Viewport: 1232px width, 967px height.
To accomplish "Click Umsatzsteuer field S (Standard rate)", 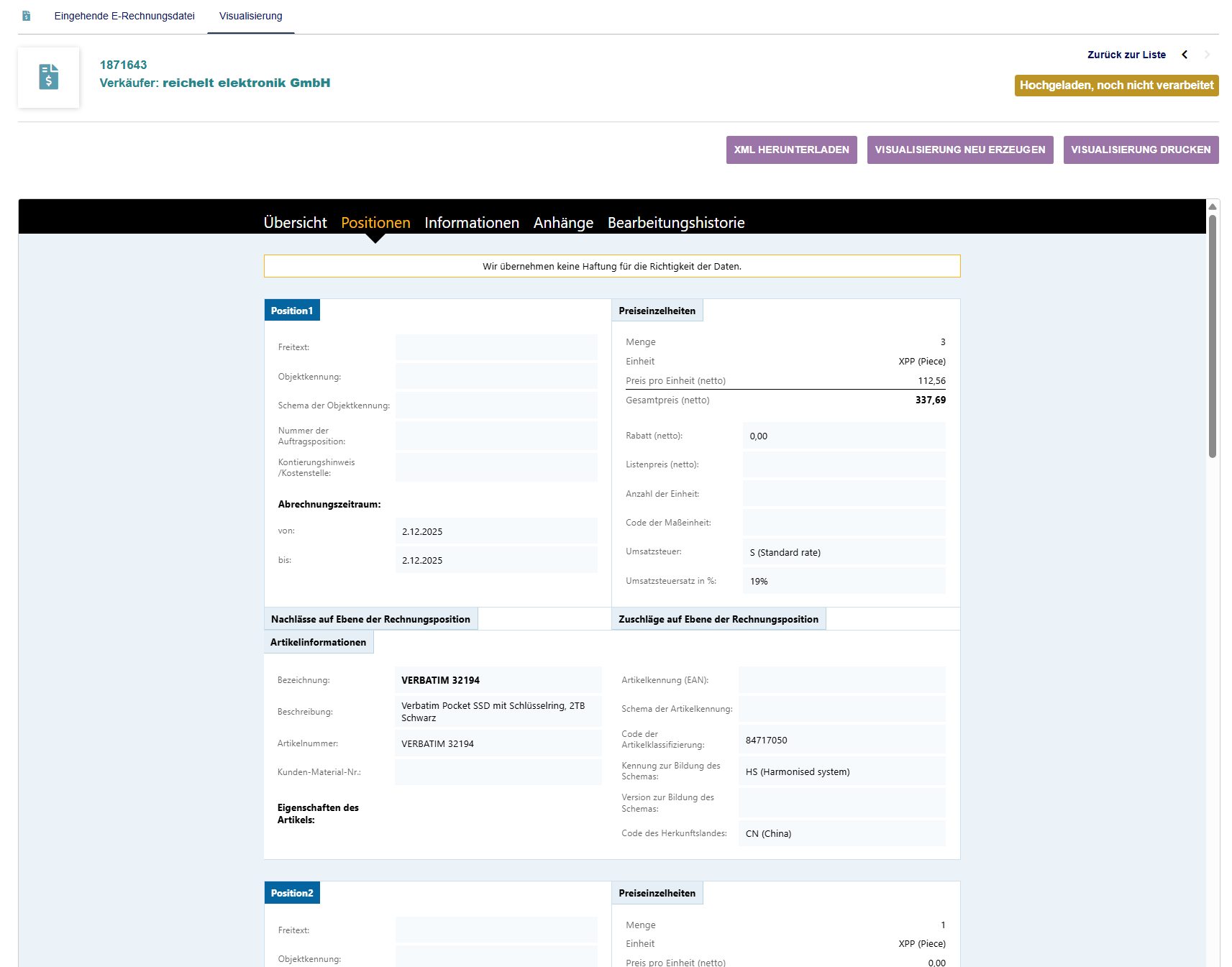I will coord(844,551).
